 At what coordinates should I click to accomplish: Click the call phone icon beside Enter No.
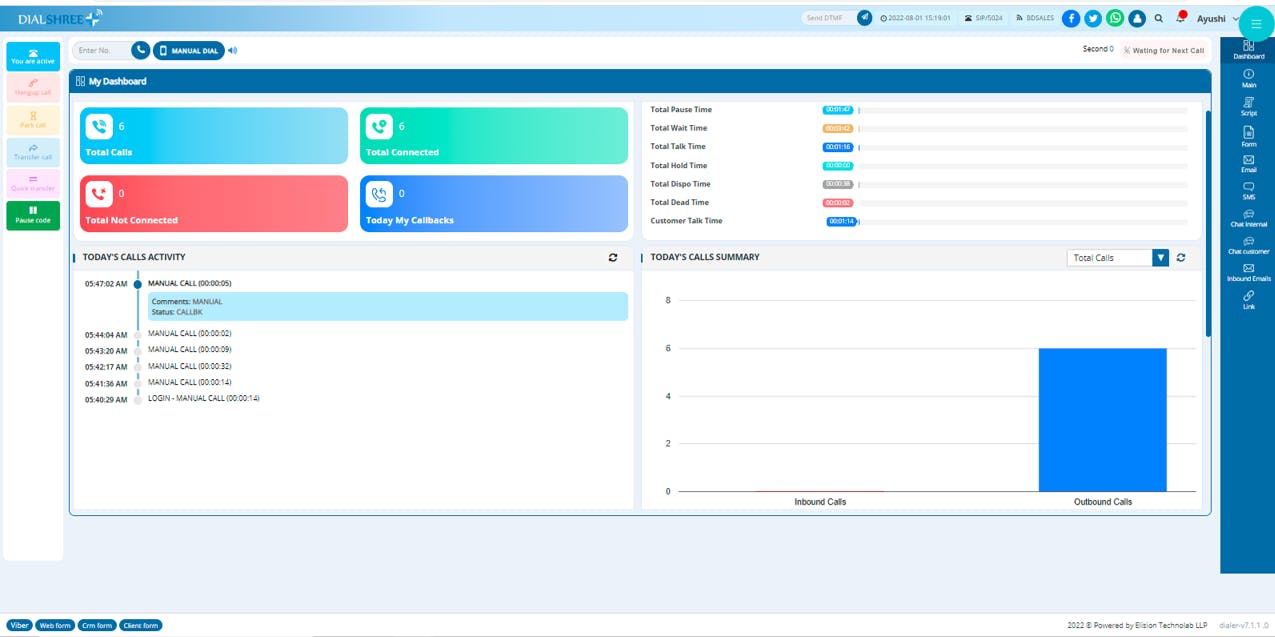click(x=140, y=50)
